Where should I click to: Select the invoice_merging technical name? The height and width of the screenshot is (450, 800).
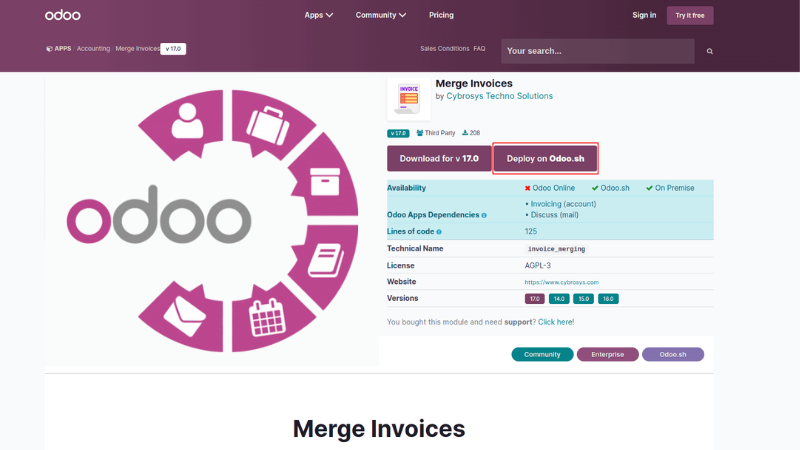click(556, 249)
